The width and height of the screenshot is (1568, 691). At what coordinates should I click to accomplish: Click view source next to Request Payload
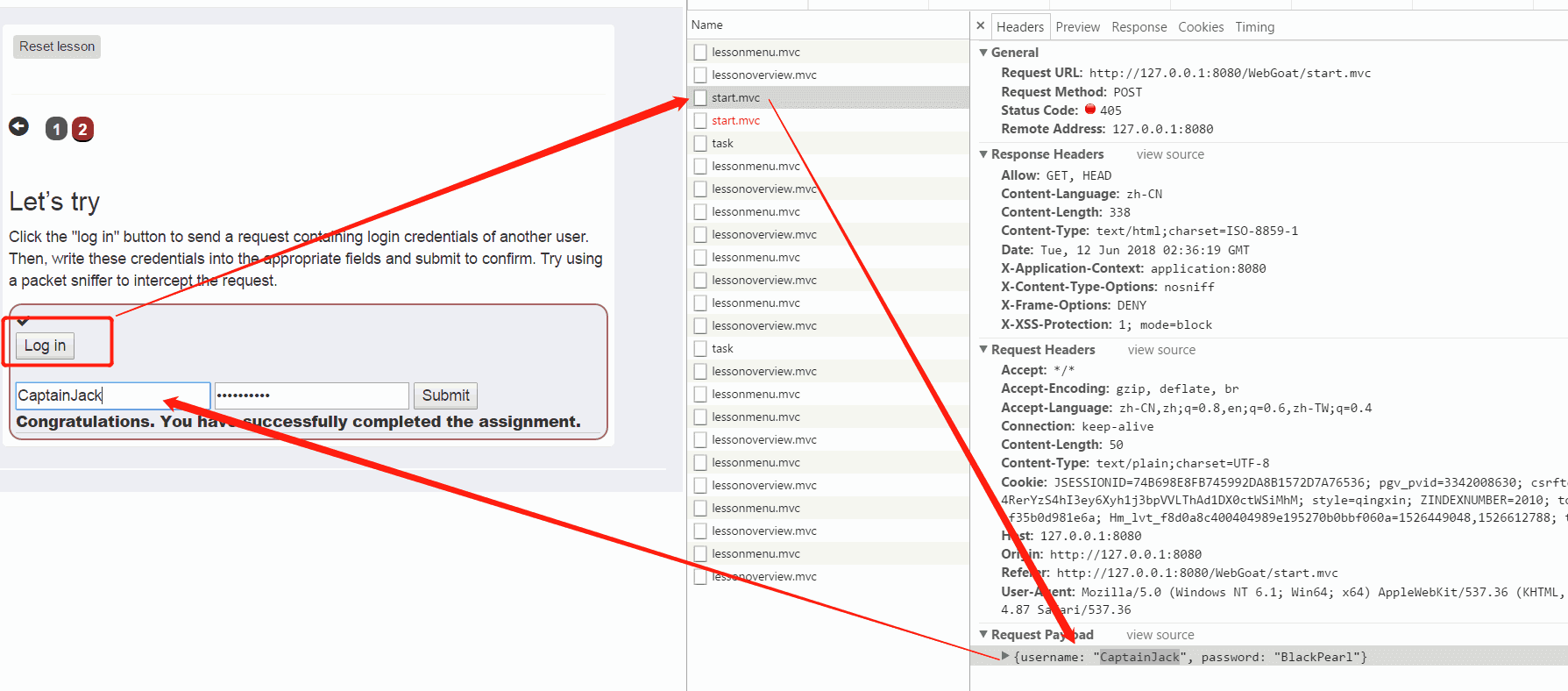coord(1160,635)
